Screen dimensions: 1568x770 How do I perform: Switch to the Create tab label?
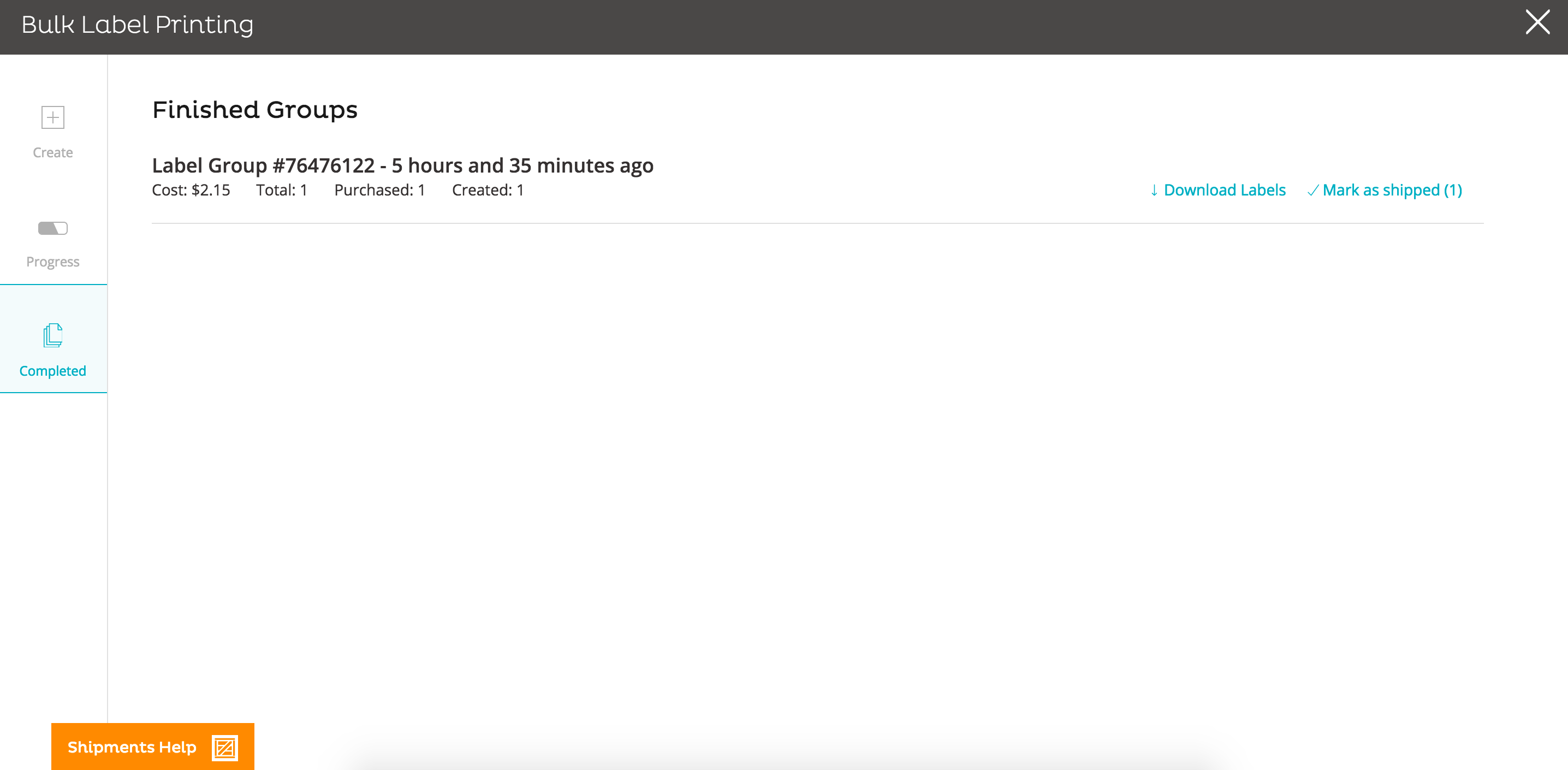[53, 153]
